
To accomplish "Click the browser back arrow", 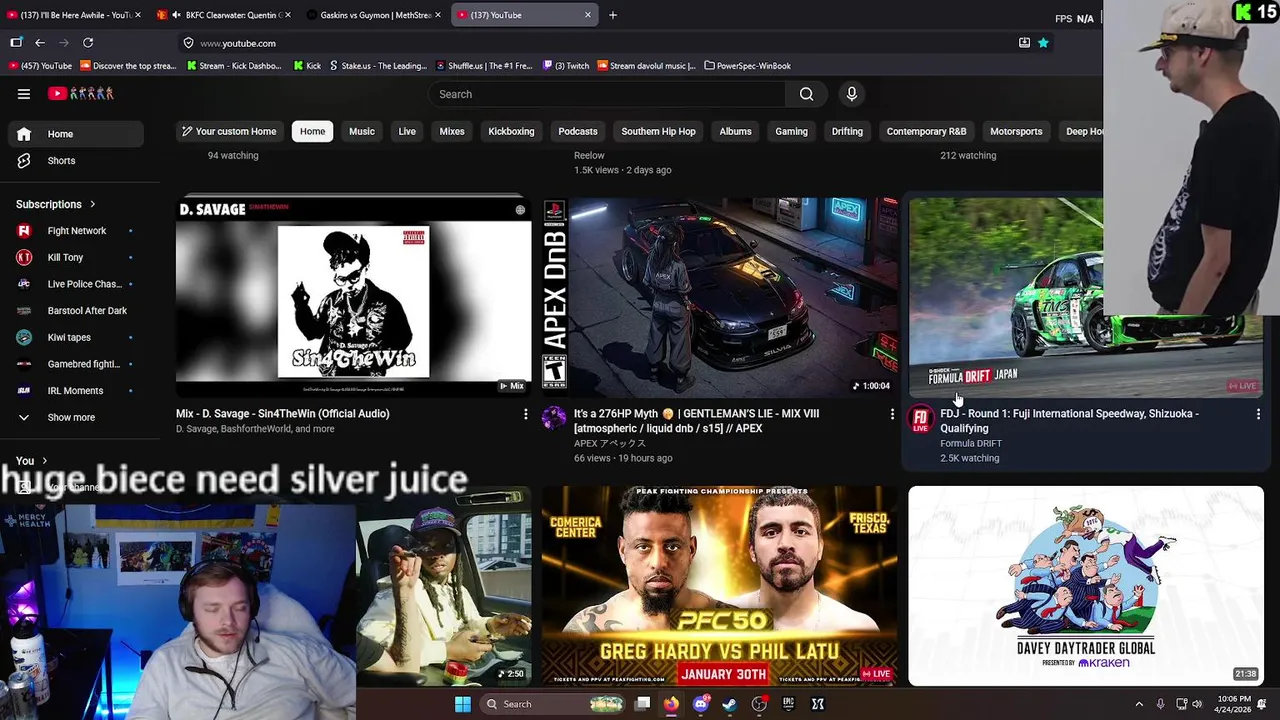I will click(40, 43).
